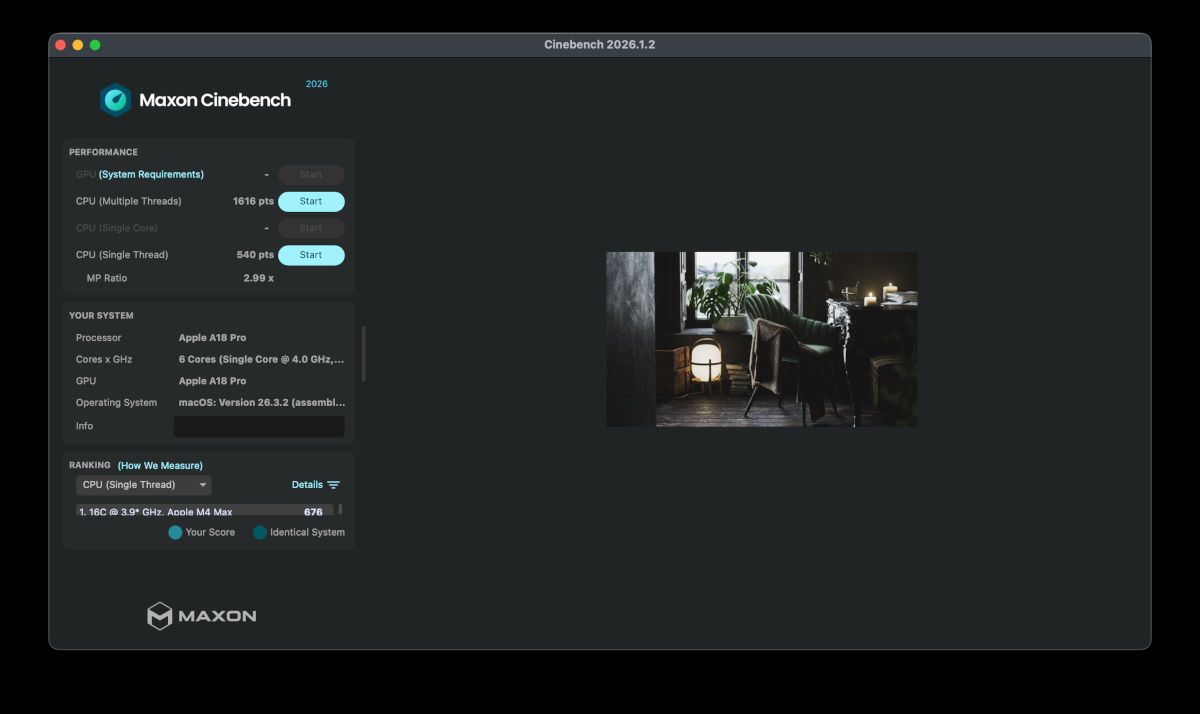Click the disabled CPU Single Core Start button

tap(311, 228)
